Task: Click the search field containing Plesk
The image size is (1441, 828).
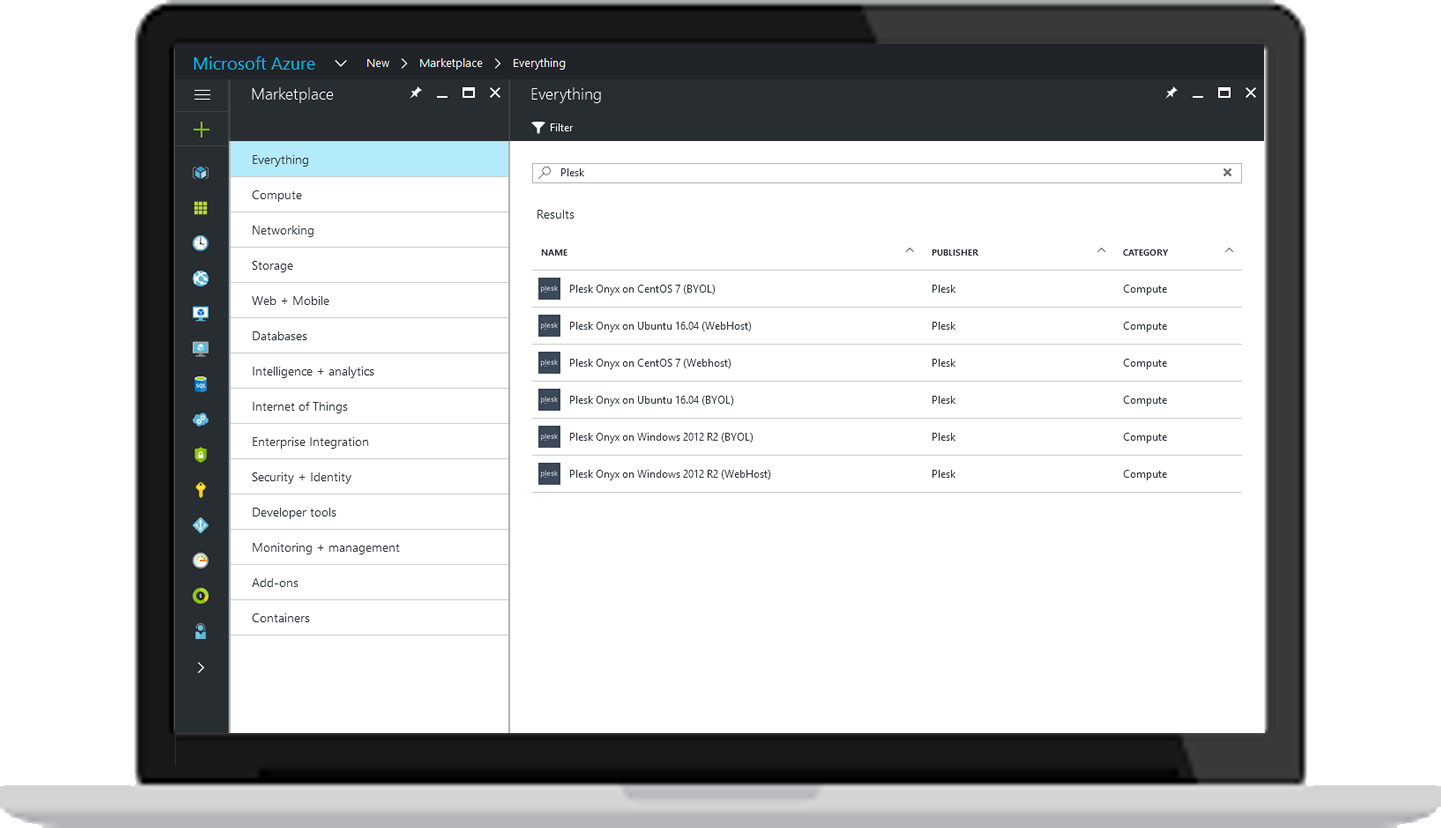Action: 880,173
